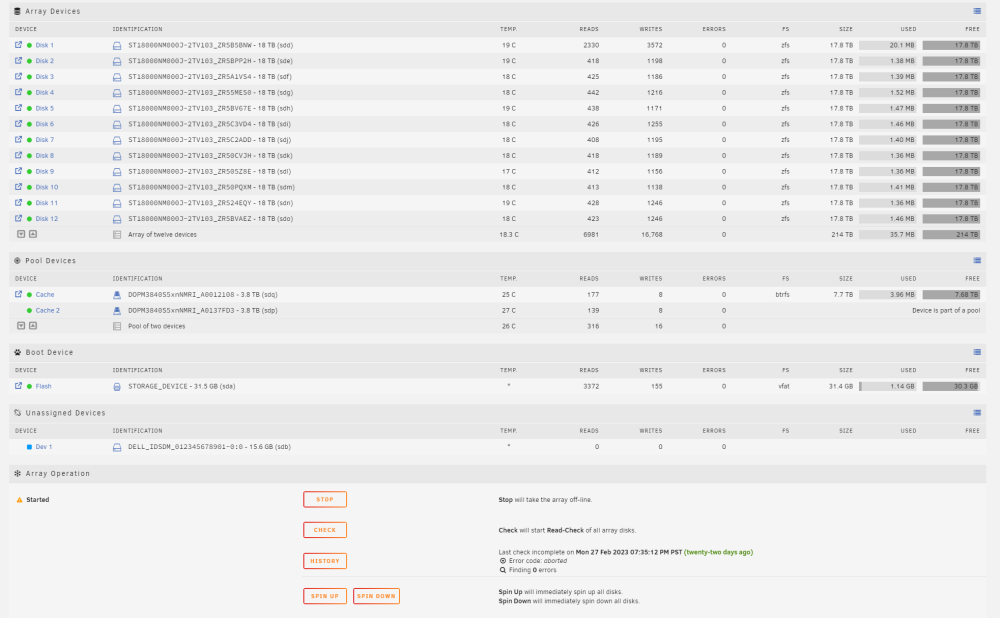The height and width of the screenshot is (618, 1000).
Task: Click the green status dot of Cache 2
Action: [29, 311]
